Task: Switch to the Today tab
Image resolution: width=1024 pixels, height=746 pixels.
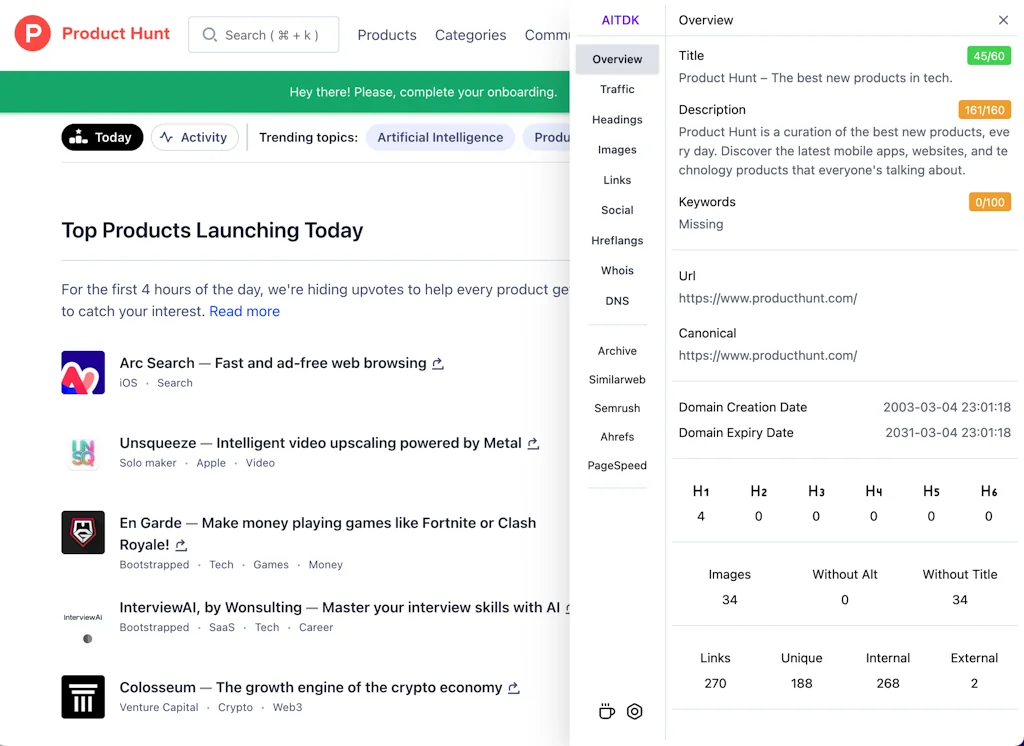Action: click(x=102, y=137)
